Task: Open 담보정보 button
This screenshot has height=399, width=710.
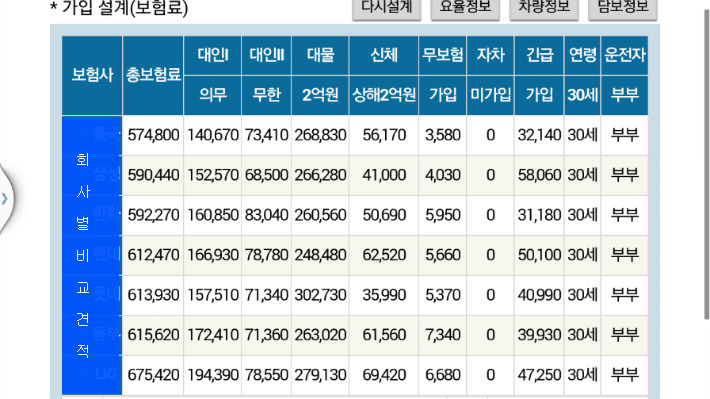Action: tap(623, 9)
